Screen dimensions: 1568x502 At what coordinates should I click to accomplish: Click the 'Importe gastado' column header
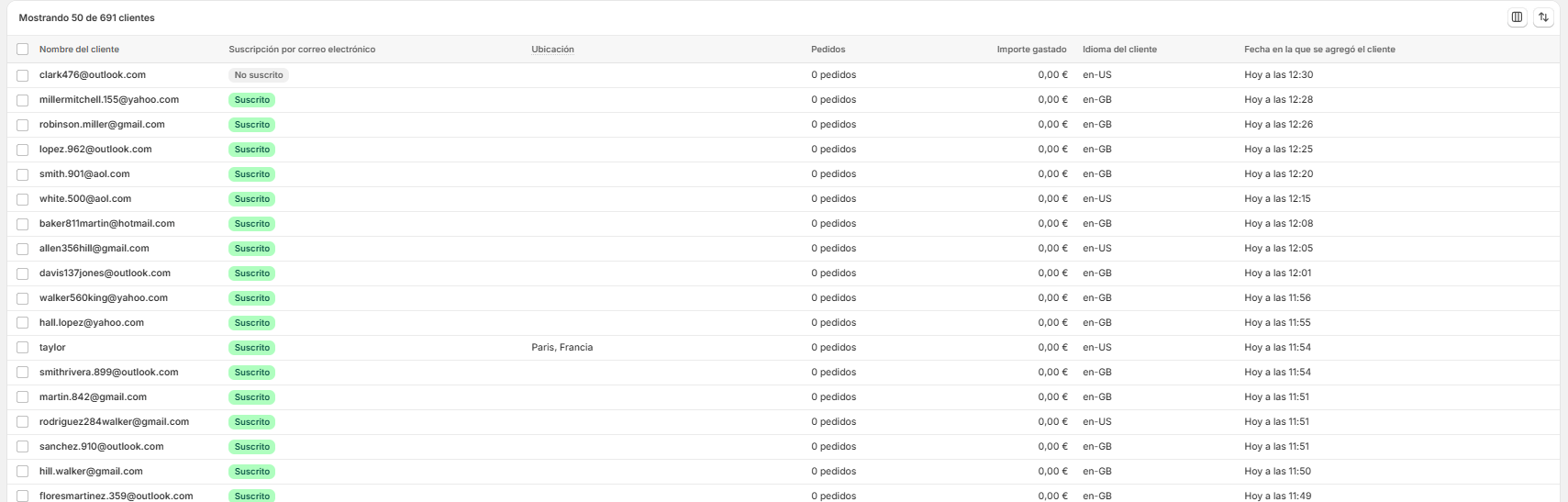(1031, 50)
